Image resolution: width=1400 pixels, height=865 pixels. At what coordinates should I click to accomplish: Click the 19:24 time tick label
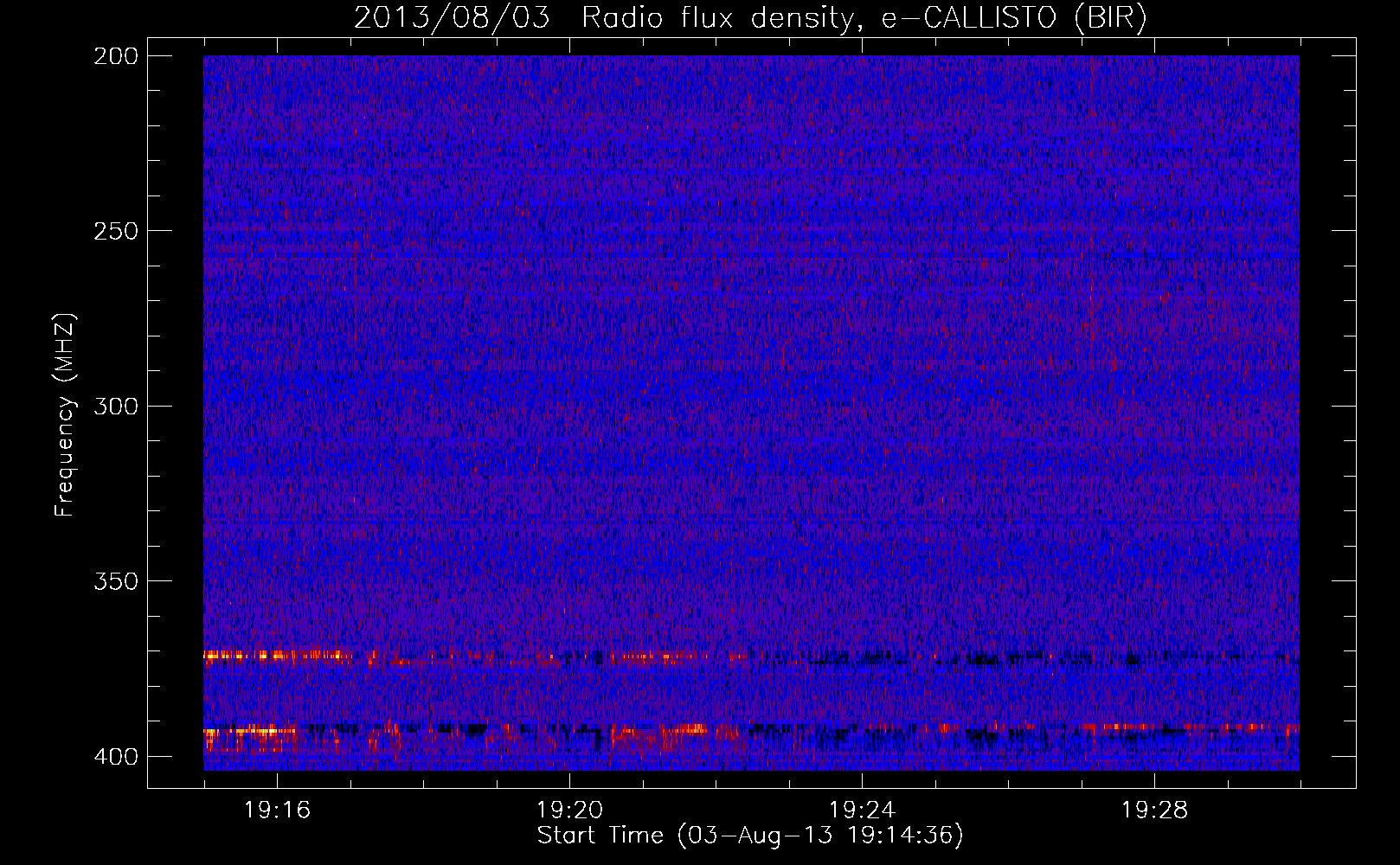tap(862, 811)
